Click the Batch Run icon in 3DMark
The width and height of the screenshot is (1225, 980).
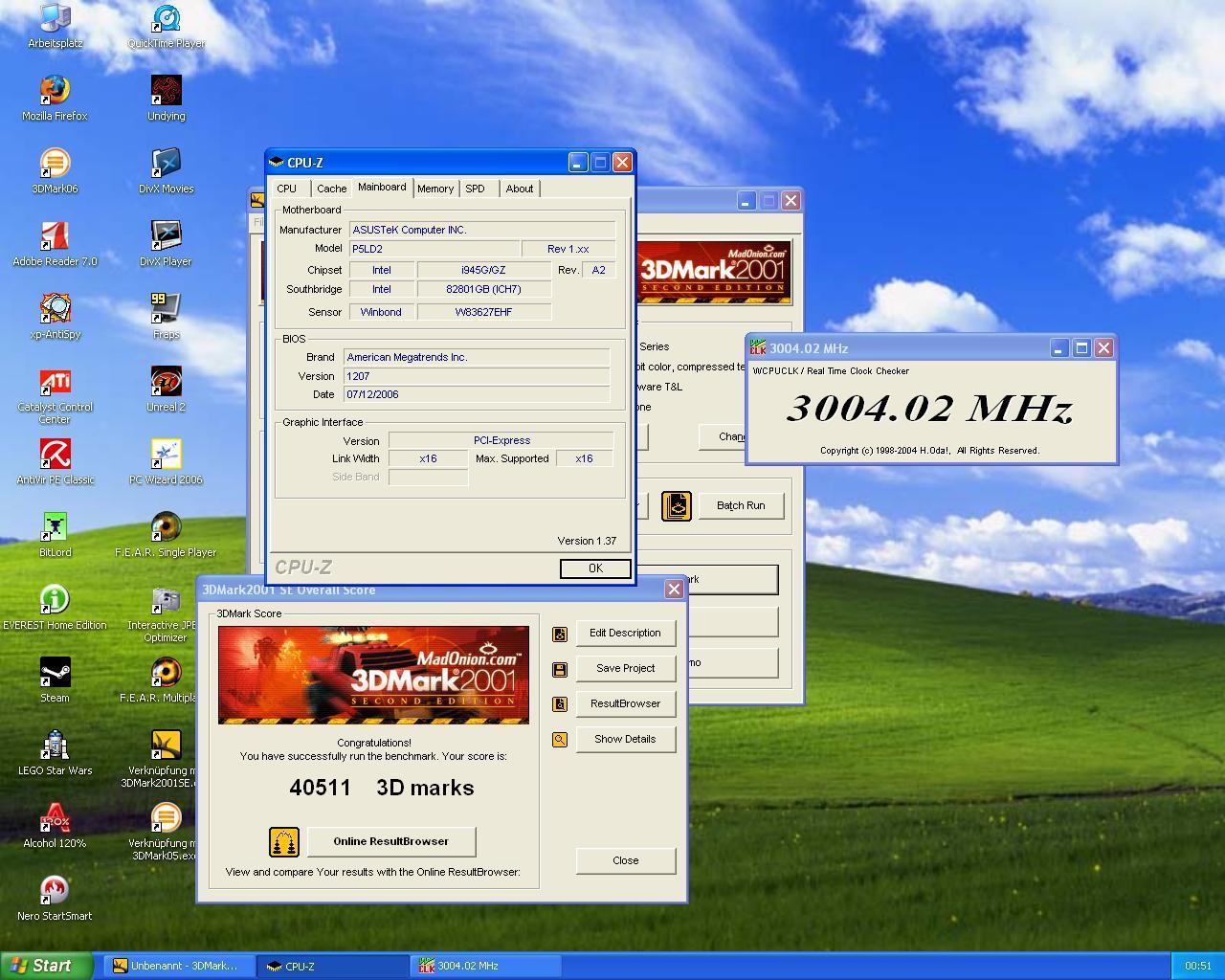(x=677, y=505)
